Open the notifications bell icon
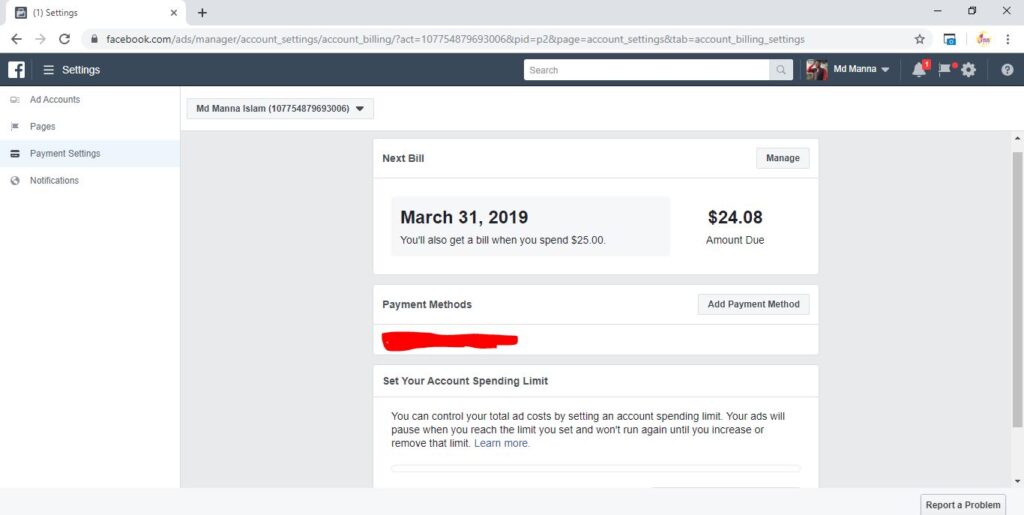This screenshot has height=515, width=1024. [920, 69]
